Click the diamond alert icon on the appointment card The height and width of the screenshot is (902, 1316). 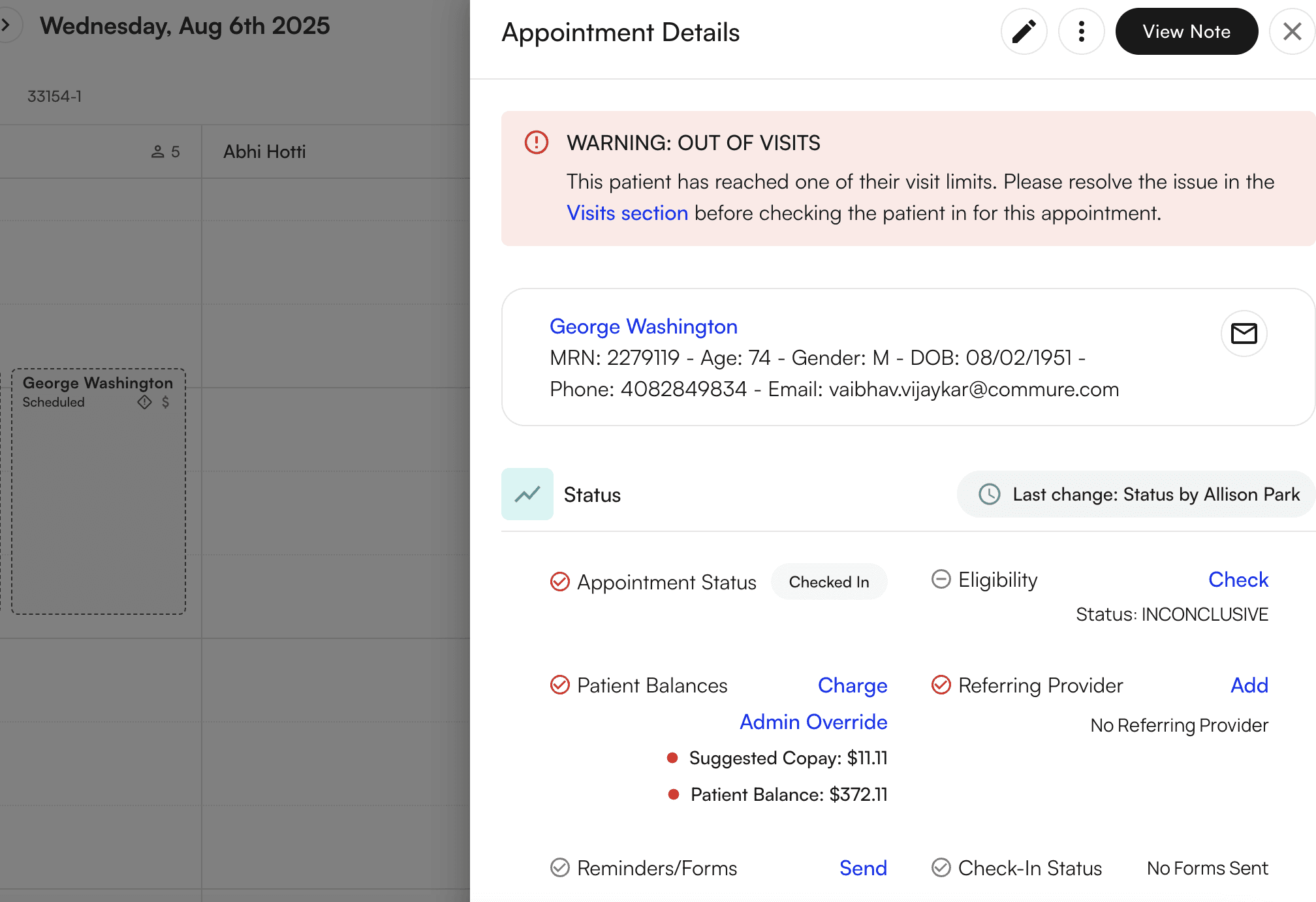click(143, 403)
